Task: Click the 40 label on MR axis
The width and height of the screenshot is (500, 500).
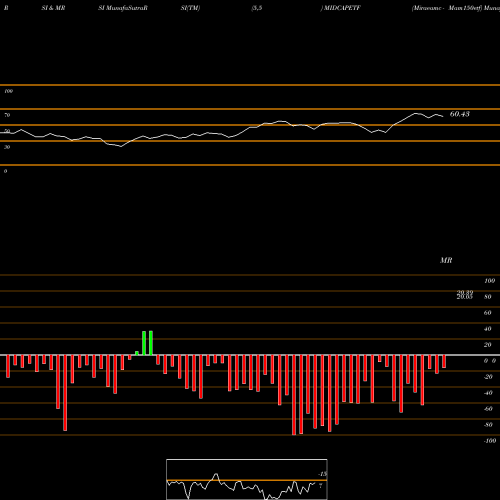Action: [488, 329]
